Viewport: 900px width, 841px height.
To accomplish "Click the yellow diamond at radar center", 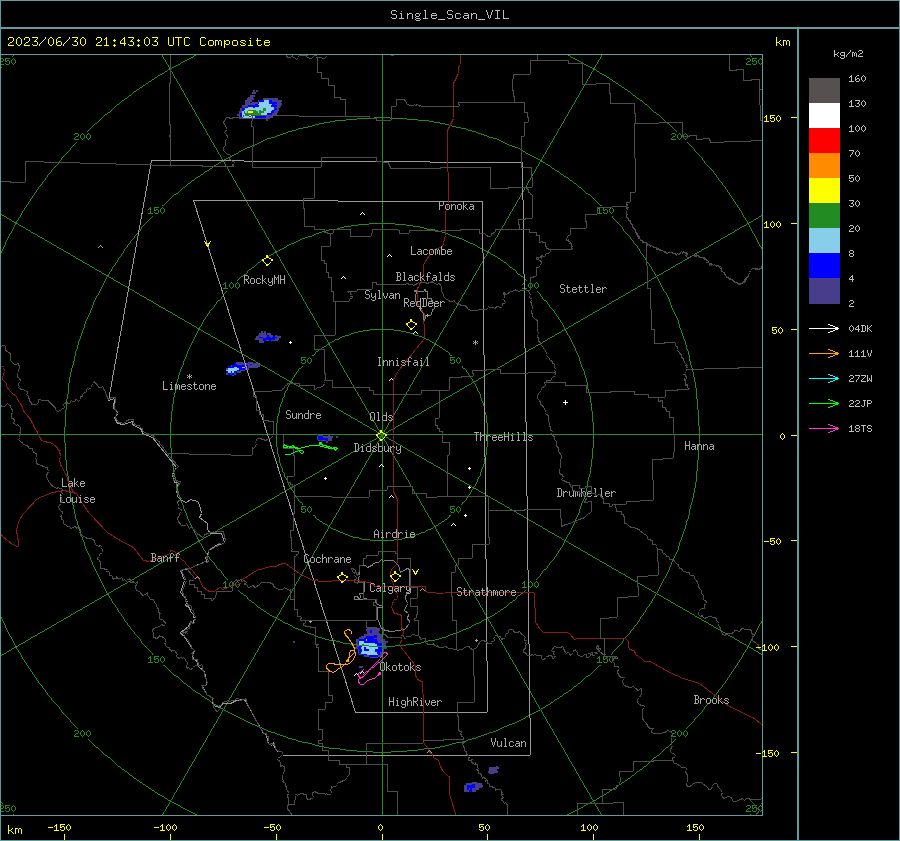I will click(x=381, y=435).
